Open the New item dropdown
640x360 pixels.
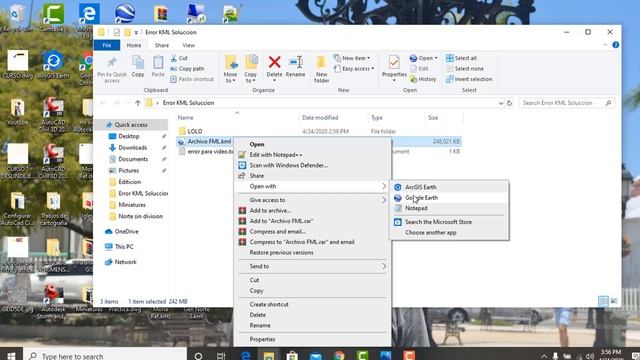pyautogui.click(x=352, y=58)
